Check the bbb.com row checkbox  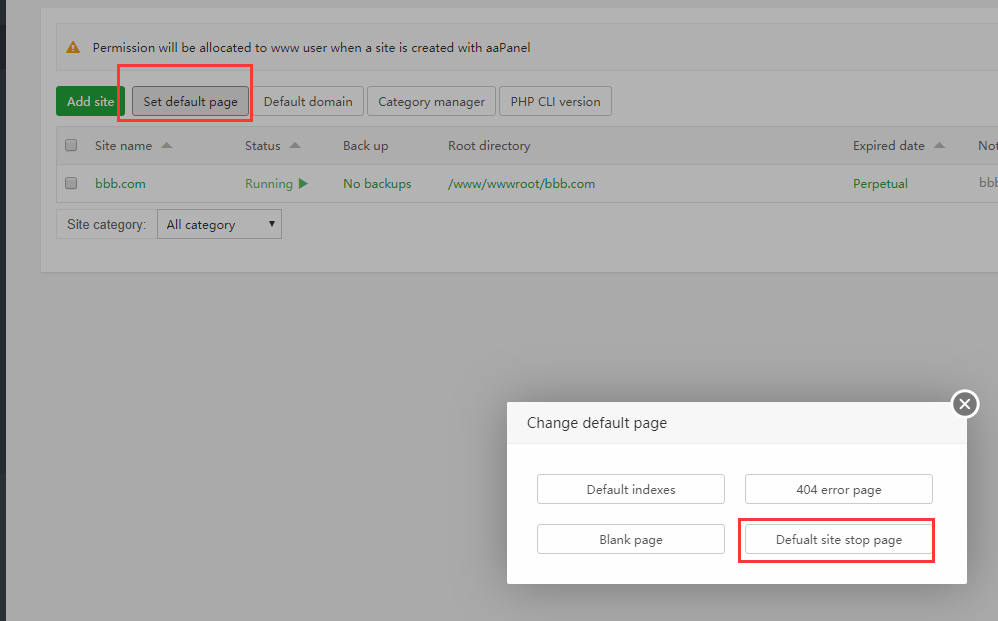click(71, 184)
